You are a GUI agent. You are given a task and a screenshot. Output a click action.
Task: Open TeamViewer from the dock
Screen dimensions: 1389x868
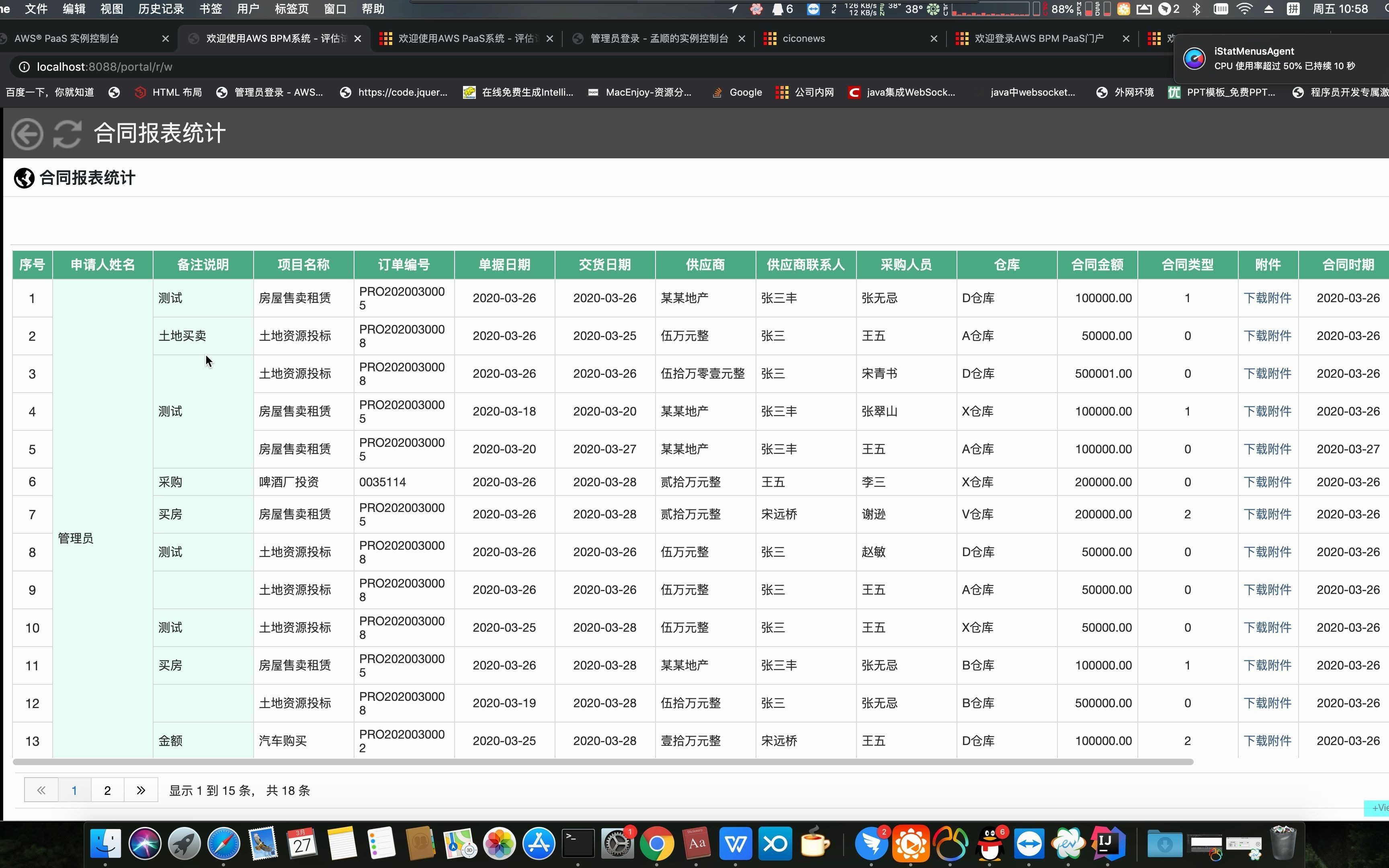point(1029,843)
